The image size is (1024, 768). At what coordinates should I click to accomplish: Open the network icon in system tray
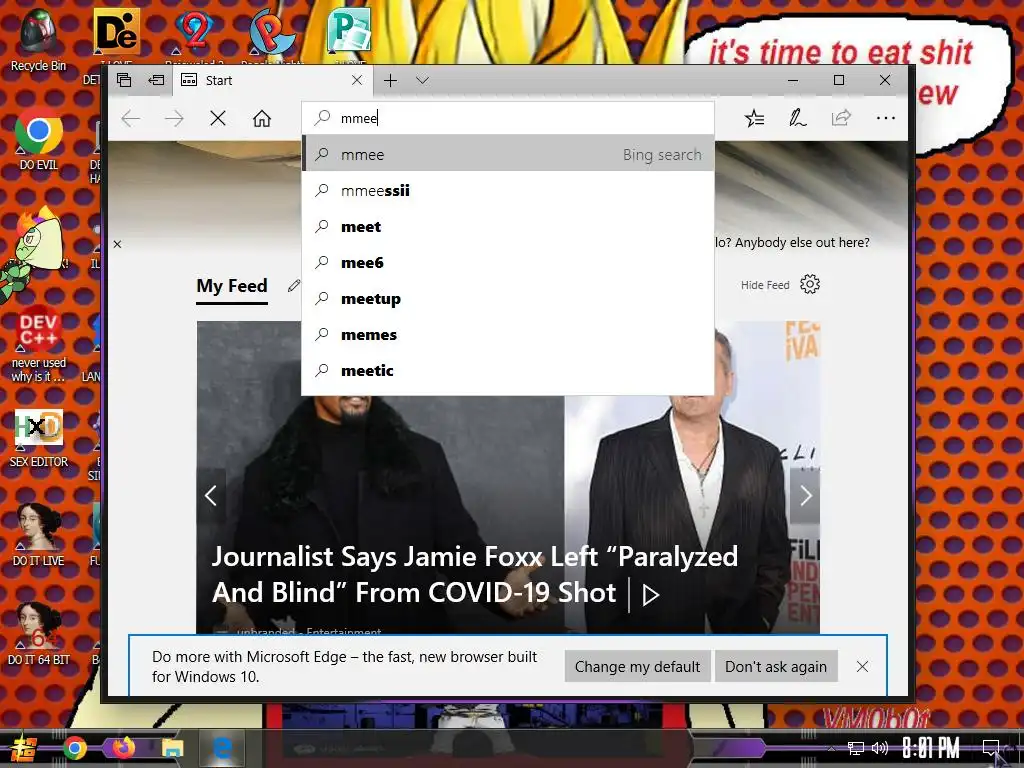pyautogui.click(x=856, y=748)
